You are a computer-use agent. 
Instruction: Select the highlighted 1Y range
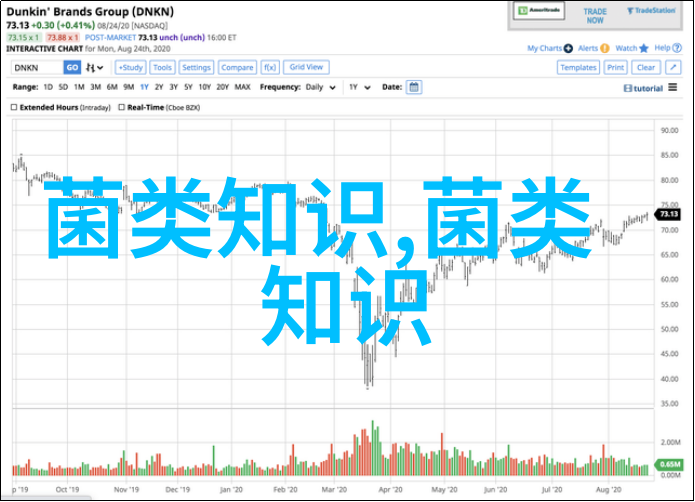(x=144, y=87)
